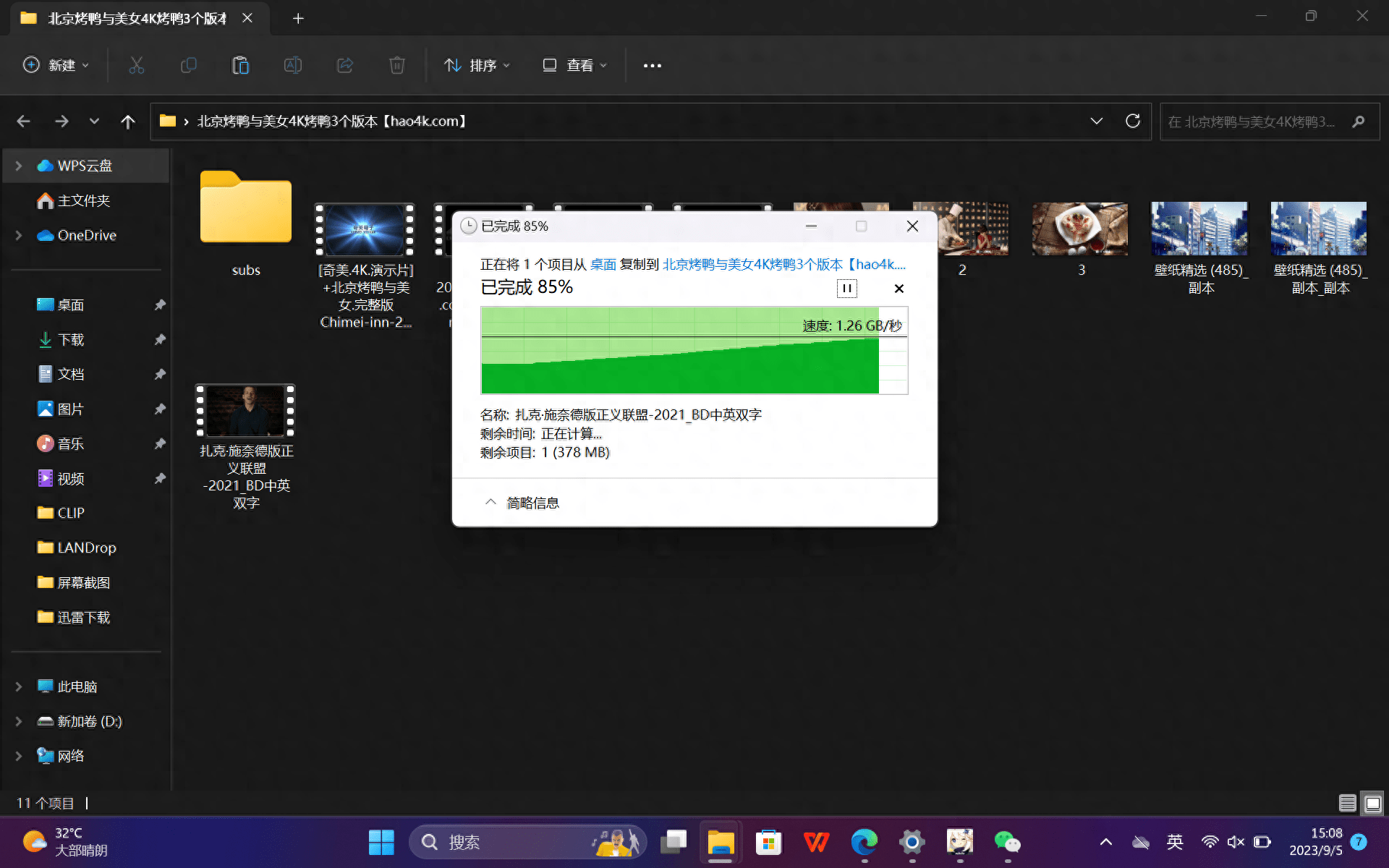The width and height of the screenshot is (1389, 868).
Task: Click the Share icon in toolbar
Action: (345, 65)
